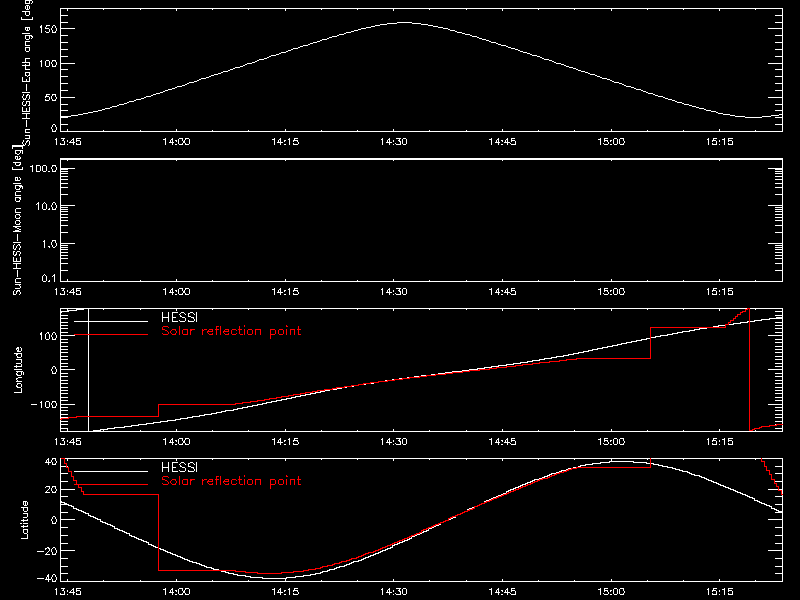Click 15:00 time label under Moon angle plot
The image size is (800, 600).
[611, 292]
